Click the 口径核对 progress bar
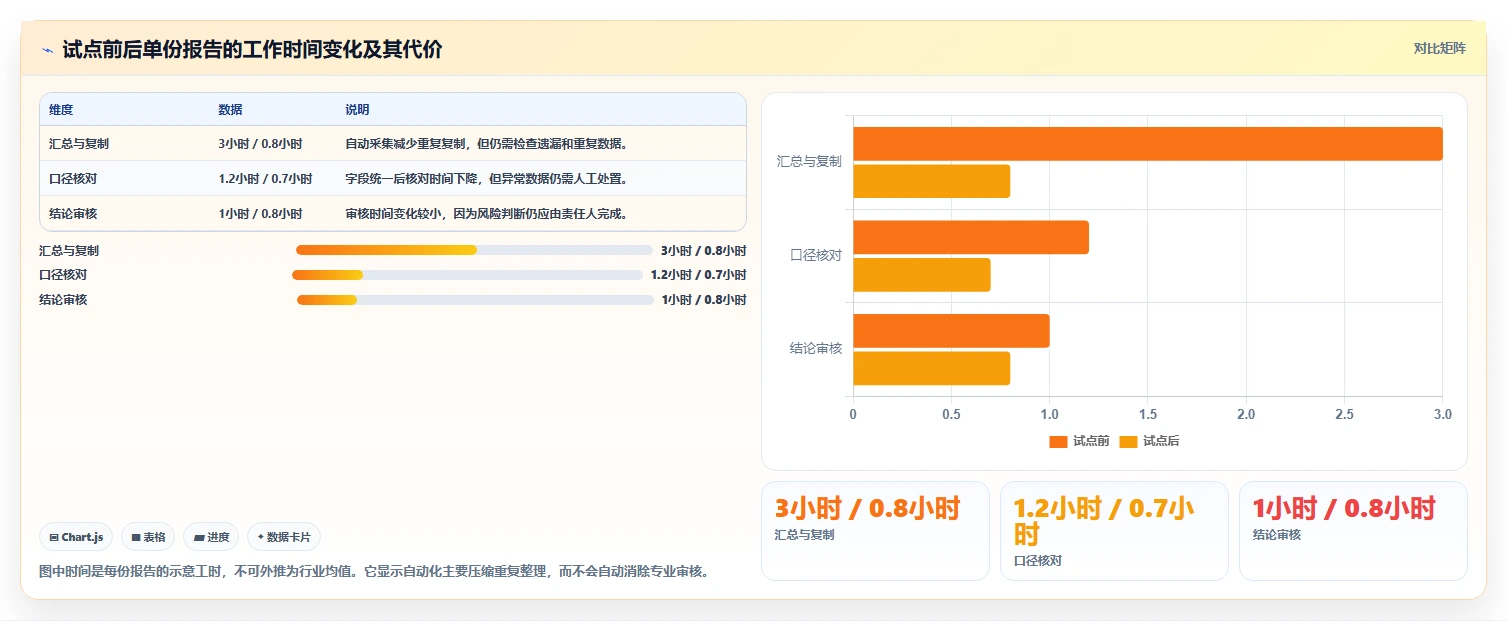This screenshot has width=1507, height=621. (x=467, y=275)
